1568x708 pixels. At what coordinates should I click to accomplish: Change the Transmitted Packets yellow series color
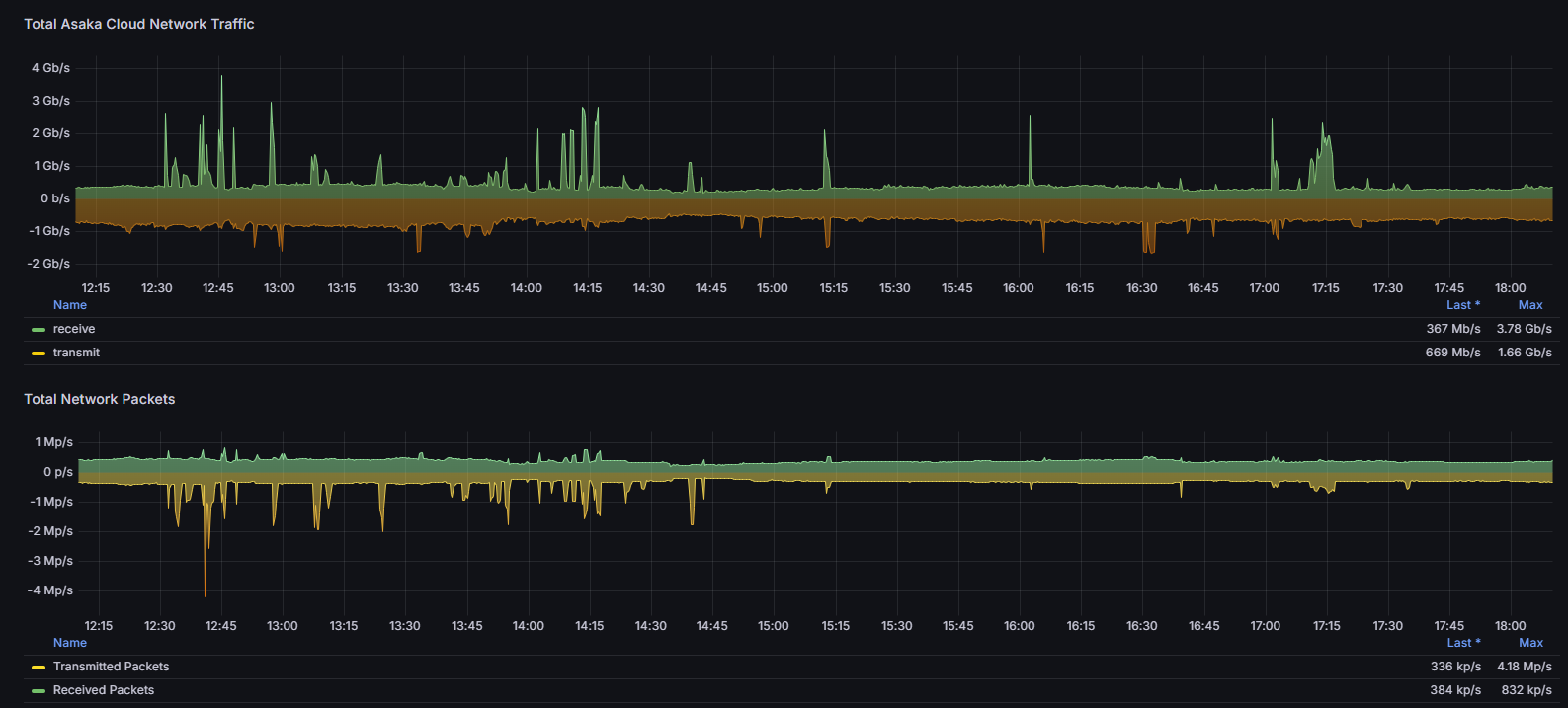pyautogui.click(x=39, y=668)
